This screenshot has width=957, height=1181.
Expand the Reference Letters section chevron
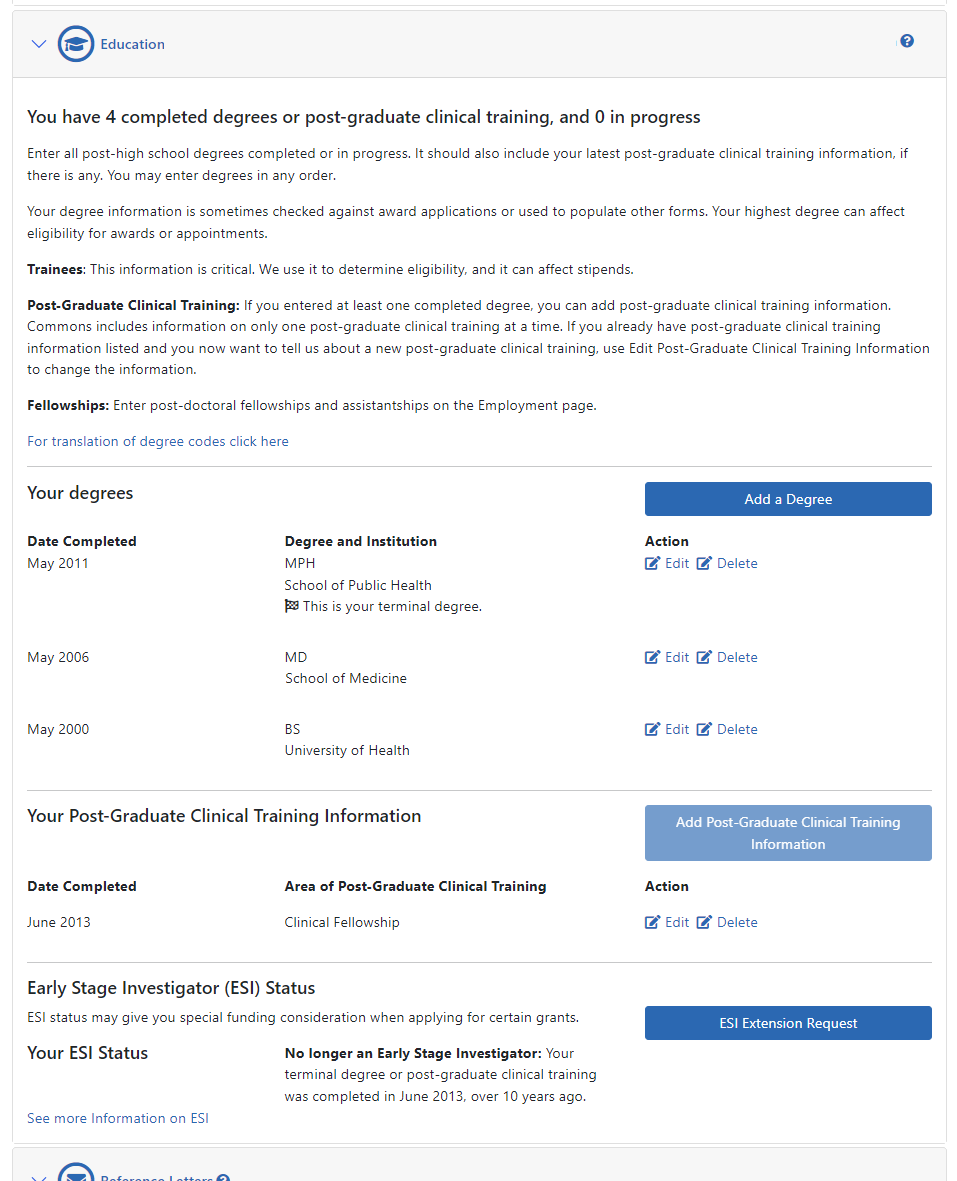coord(39,1177)
